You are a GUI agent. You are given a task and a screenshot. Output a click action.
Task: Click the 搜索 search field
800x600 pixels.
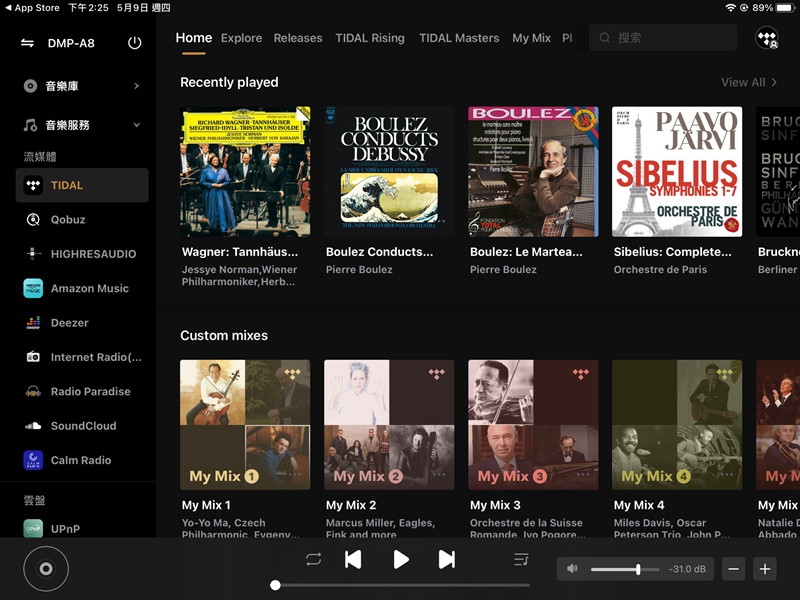pyautogui.click(x=663, y=38)
